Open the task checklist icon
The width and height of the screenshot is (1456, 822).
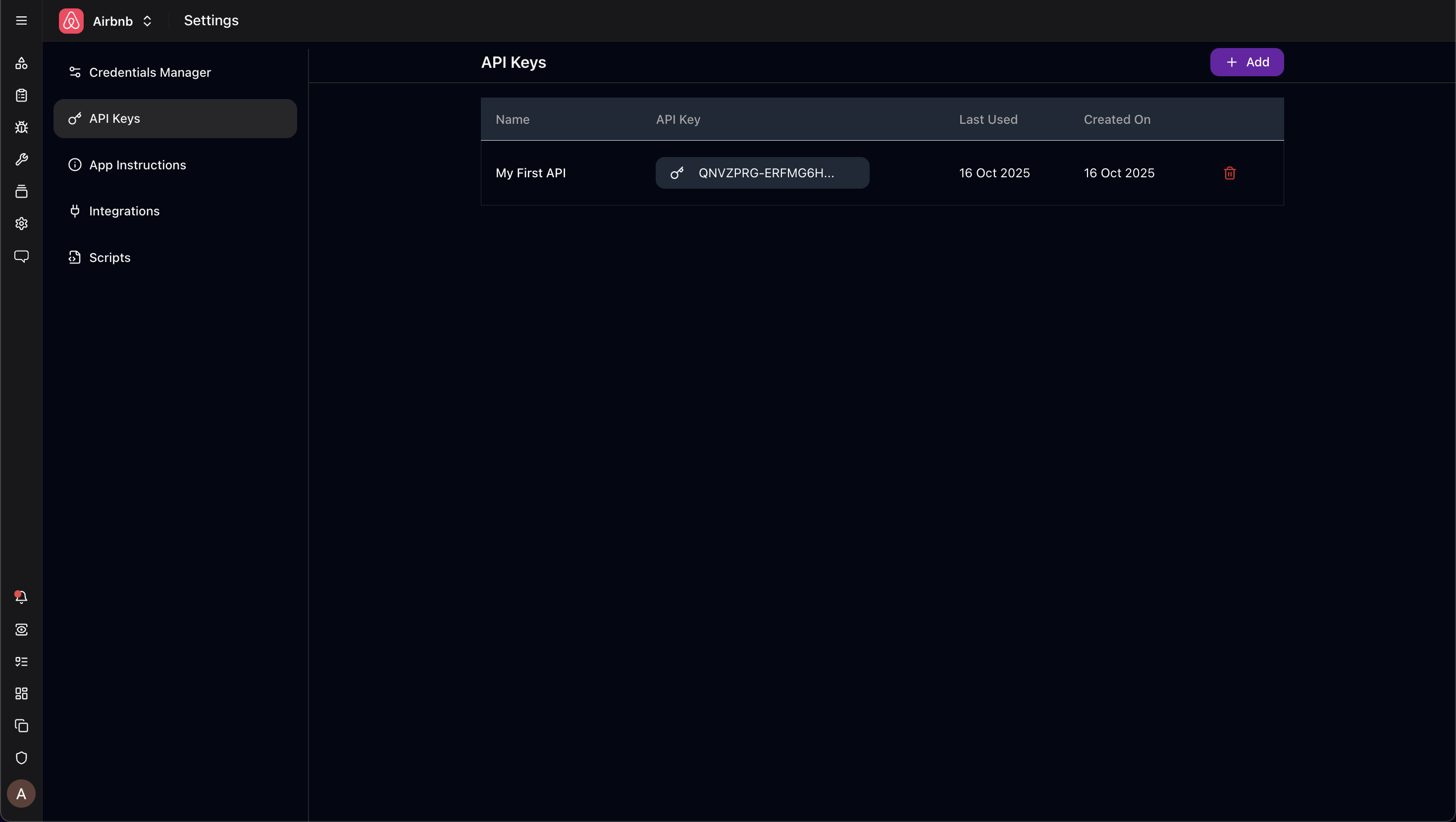coord(21,661)
